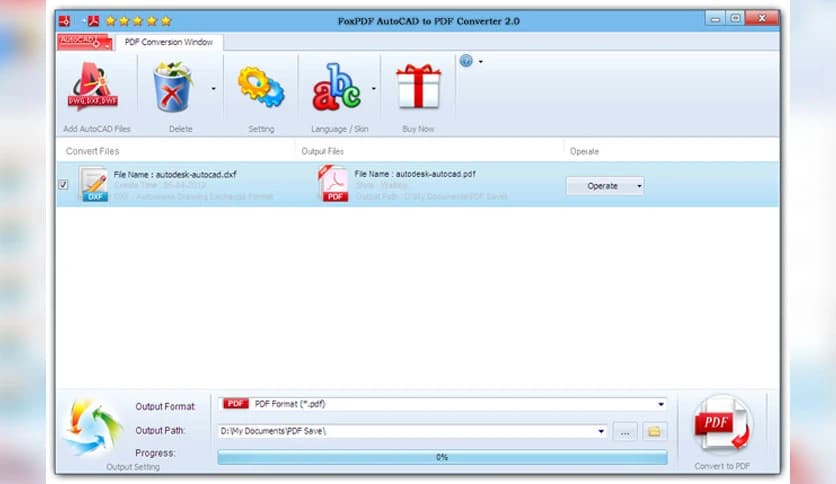This screenshot has width=836, height=484.
Task: Click the Convert Files column header
Action: 92,151
